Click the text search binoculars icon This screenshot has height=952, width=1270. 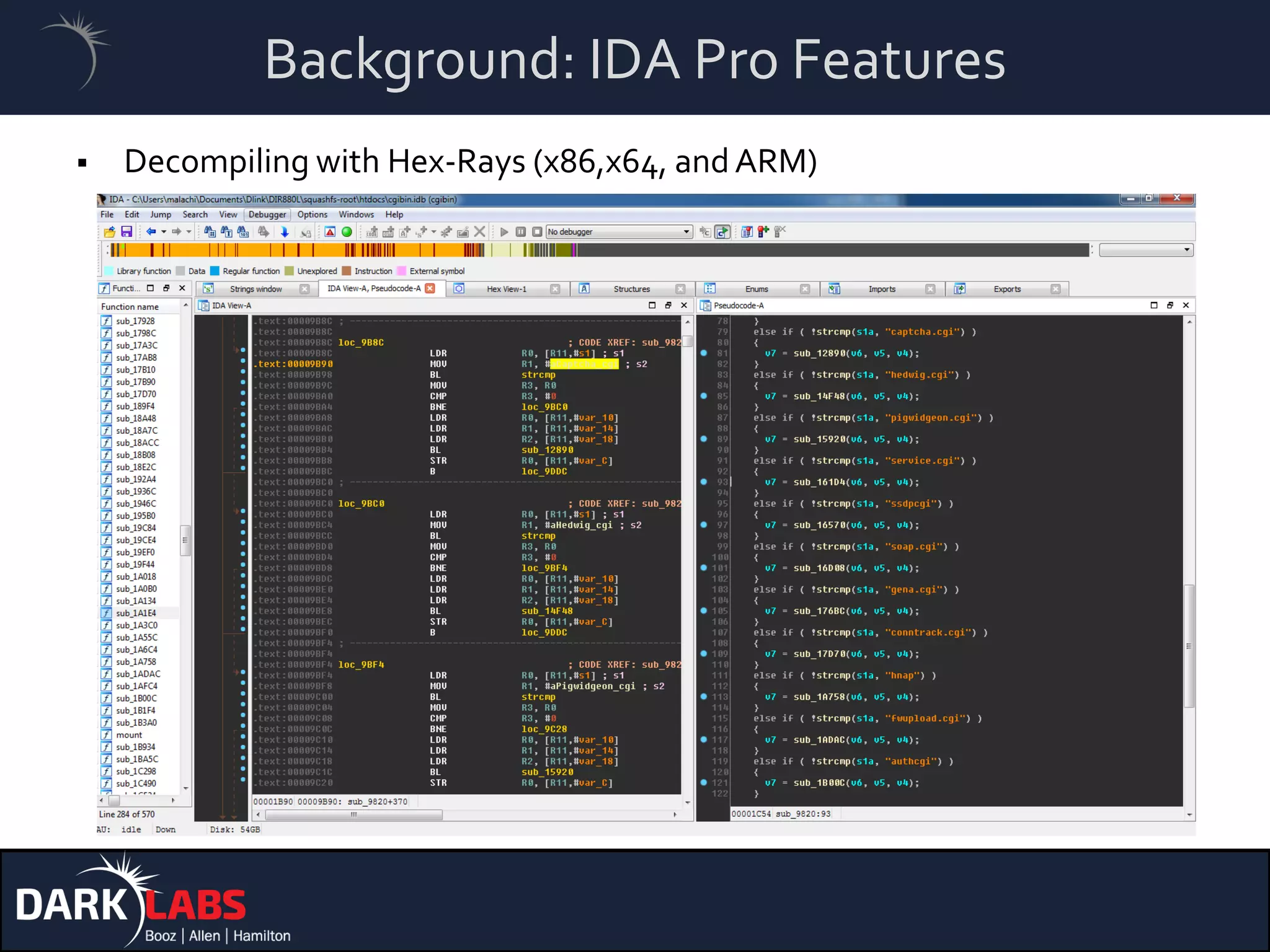(x=227, y=232)
